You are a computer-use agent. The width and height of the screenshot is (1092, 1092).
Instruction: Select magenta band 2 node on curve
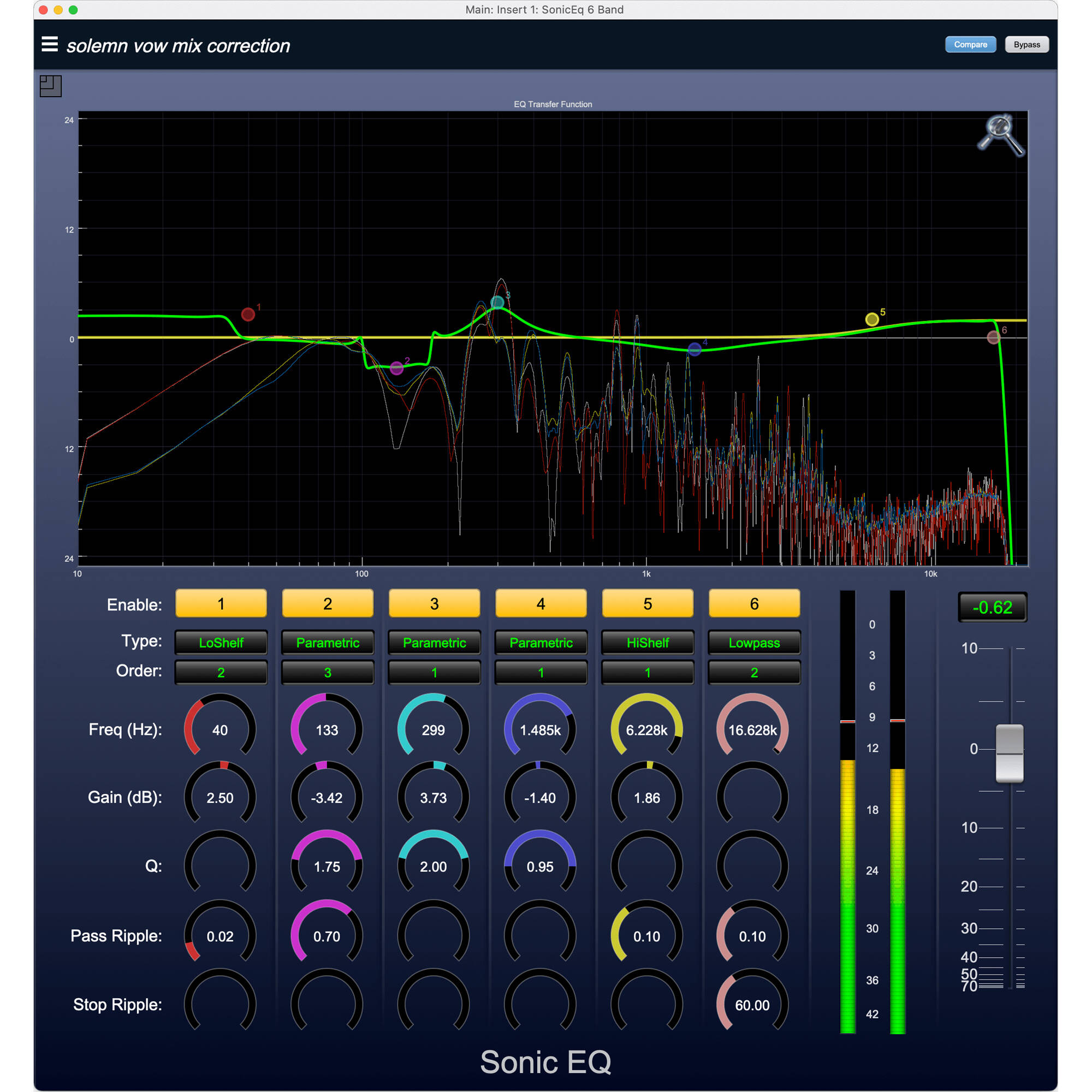[397, 369]
